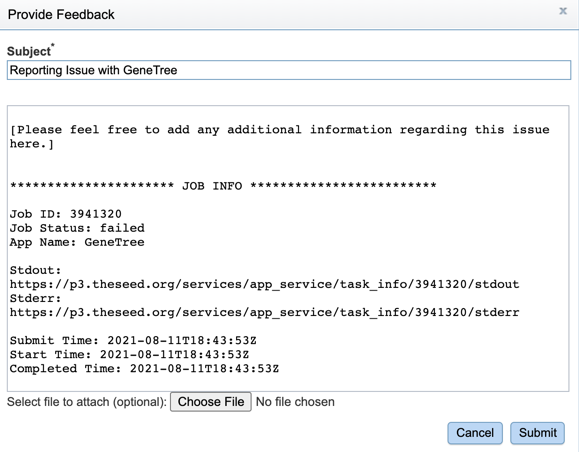
Task: Click the 'Provide Feedback' dialog title
Action: click(61, 15)
